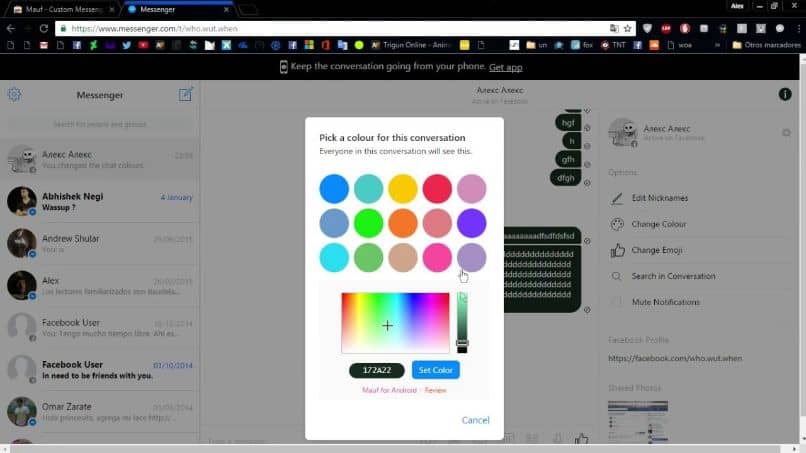Toggle the conversation info icon
This screenshot has height=453, width=806.
point(784,94)
